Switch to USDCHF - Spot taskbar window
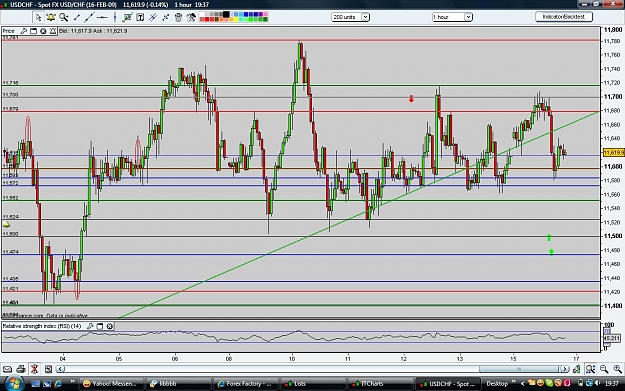This screenshot has width=625, height=391. (x=447, y=384)
